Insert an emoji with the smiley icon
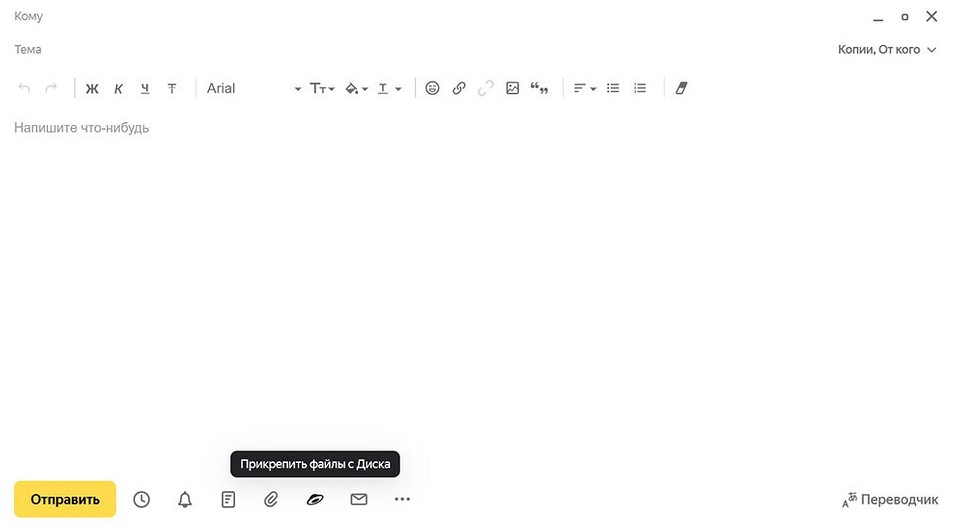 [432, 88]
